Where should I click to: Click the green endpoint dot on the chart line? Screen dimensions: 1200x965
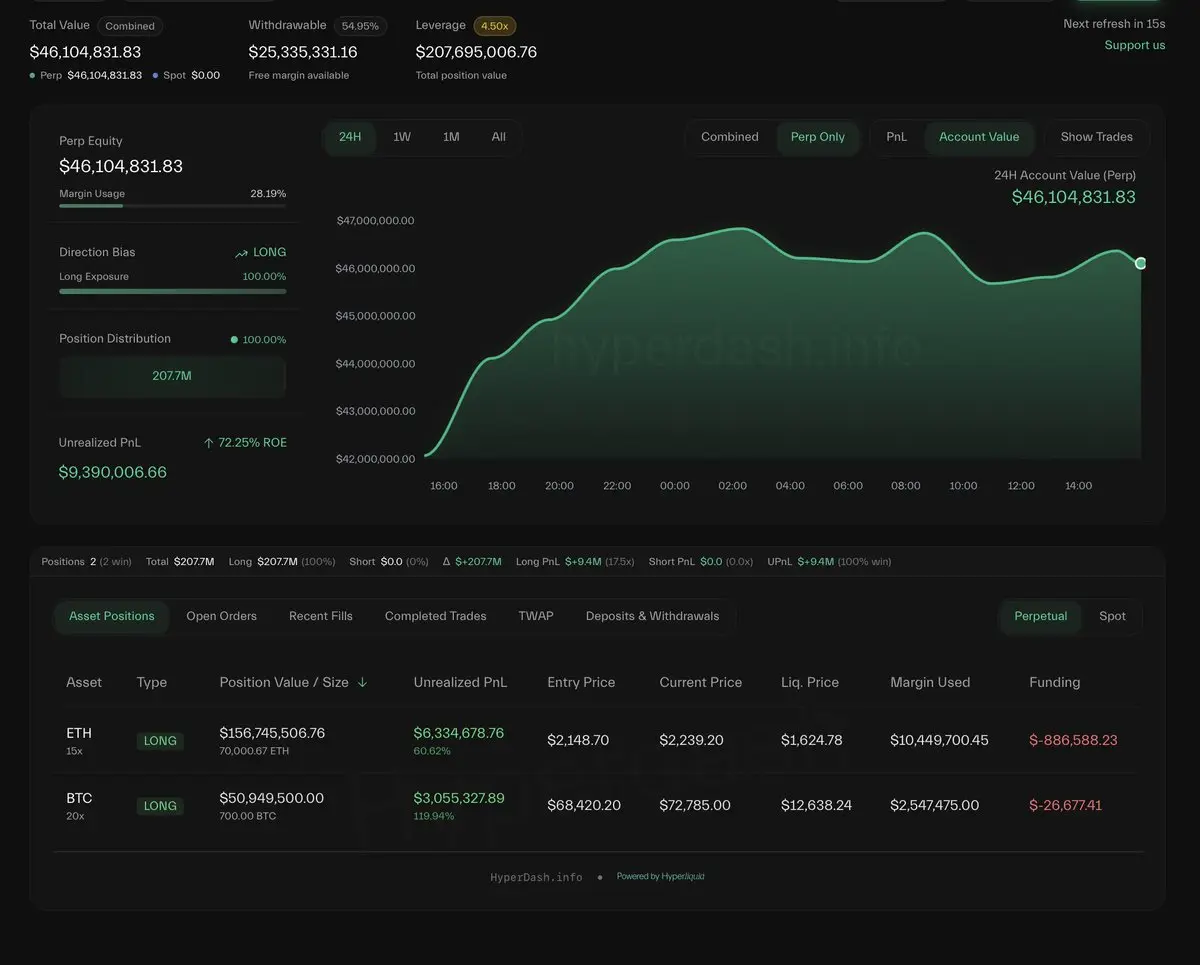pyautogui.click(x=1140, y=263)
